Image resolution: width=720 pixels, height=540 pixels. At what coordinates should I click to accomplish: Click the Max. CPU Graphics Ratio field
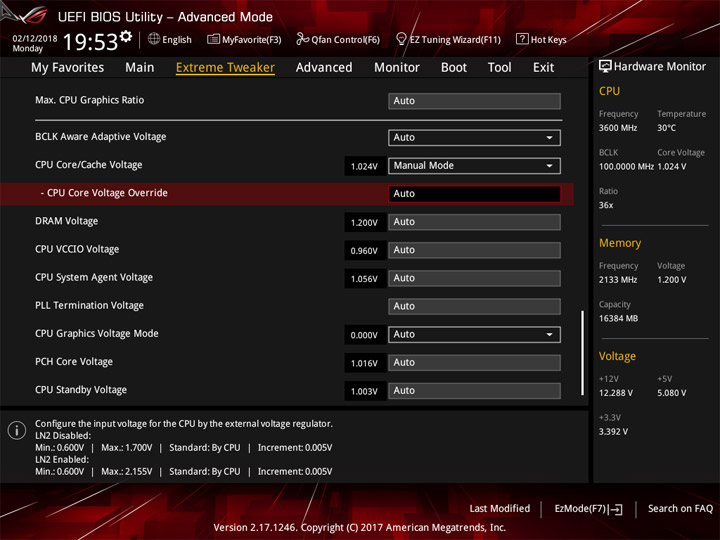(x=474, y=101)
